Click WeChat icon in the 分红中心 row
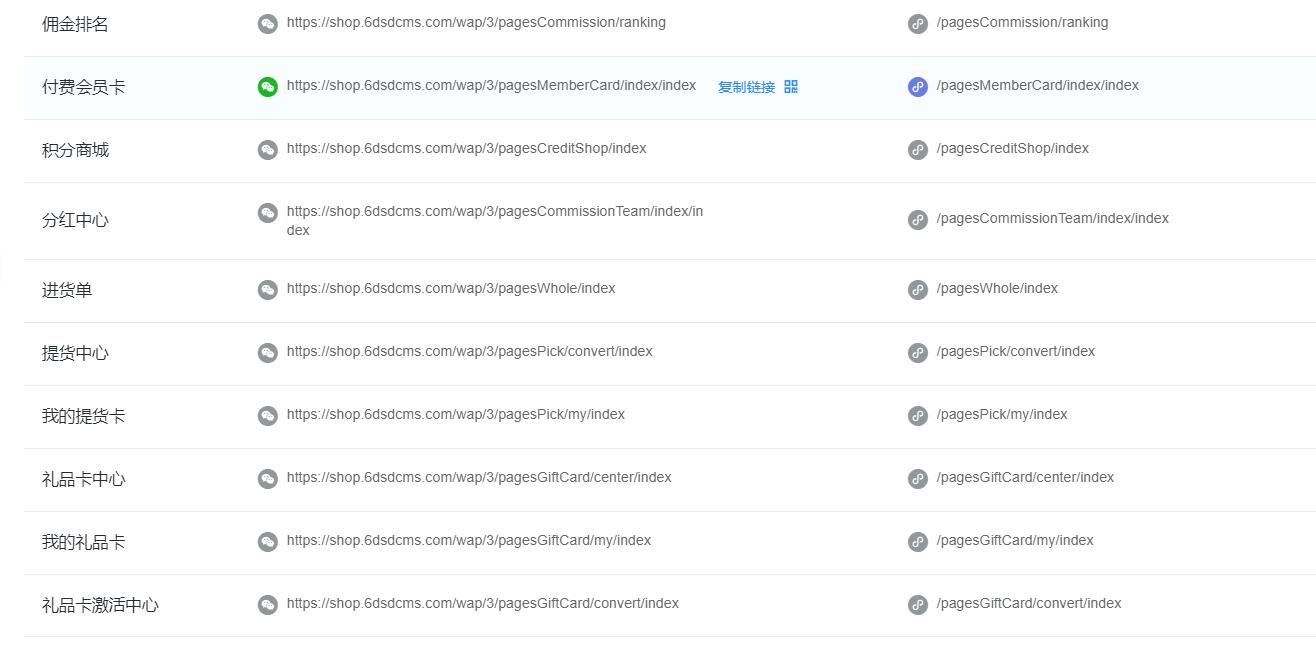This screenshot has width=1316, height=663. coord(267,213)
